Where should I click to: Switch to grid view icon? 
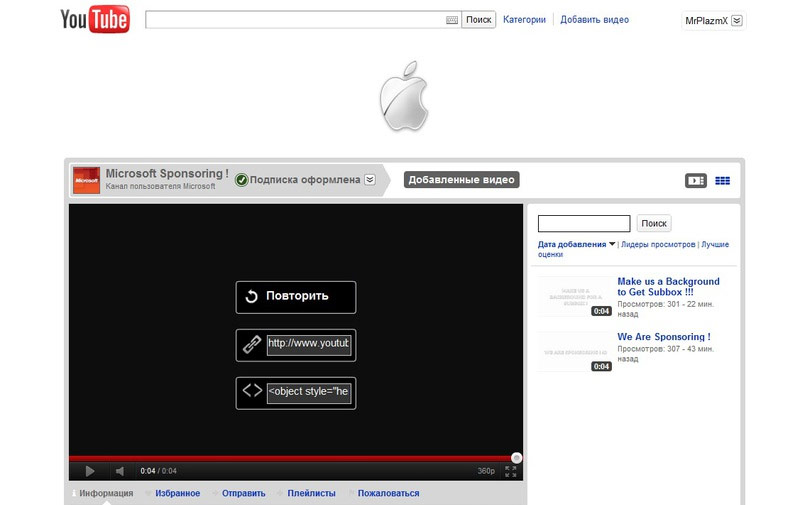pos(722,181)
